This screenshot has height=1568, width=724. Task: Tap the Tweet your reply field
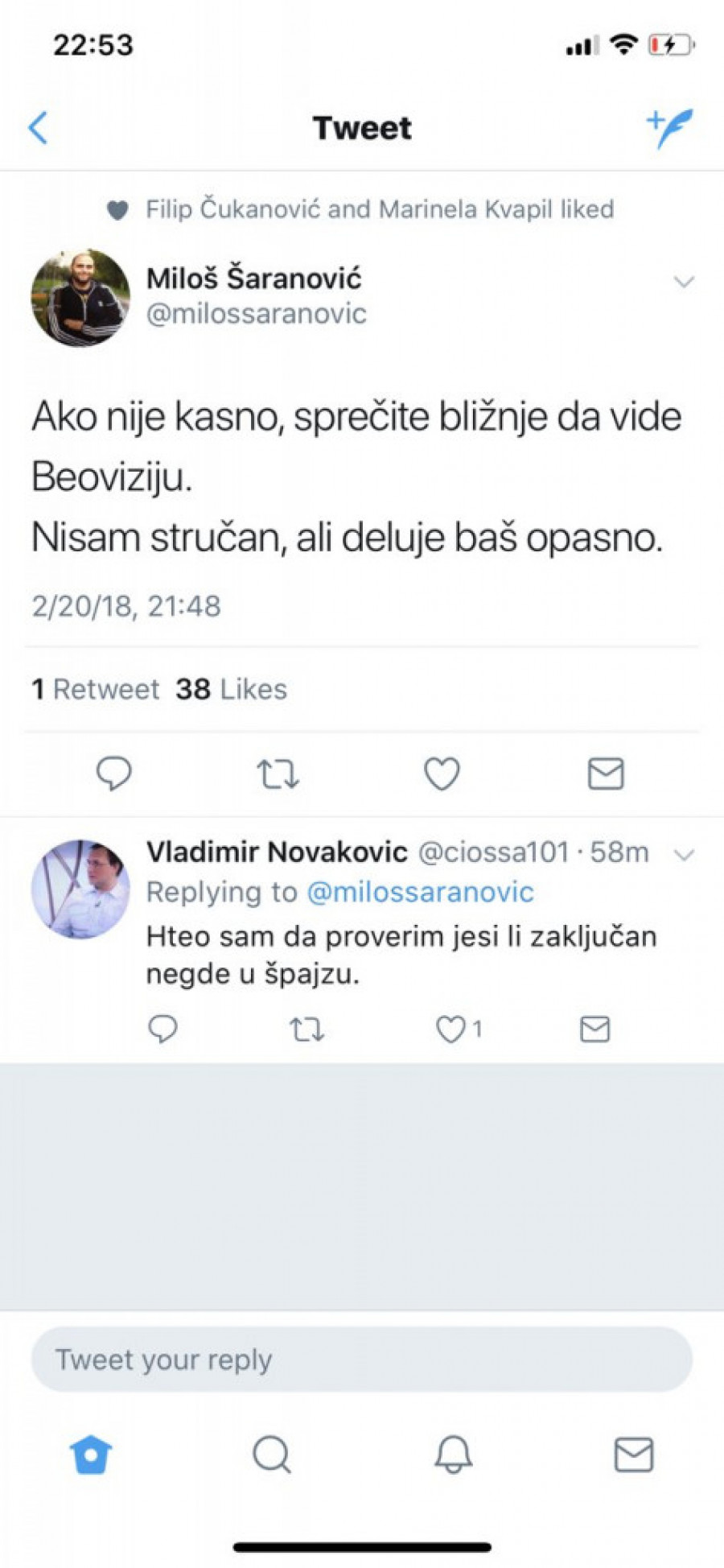[x=362, y=1360]
